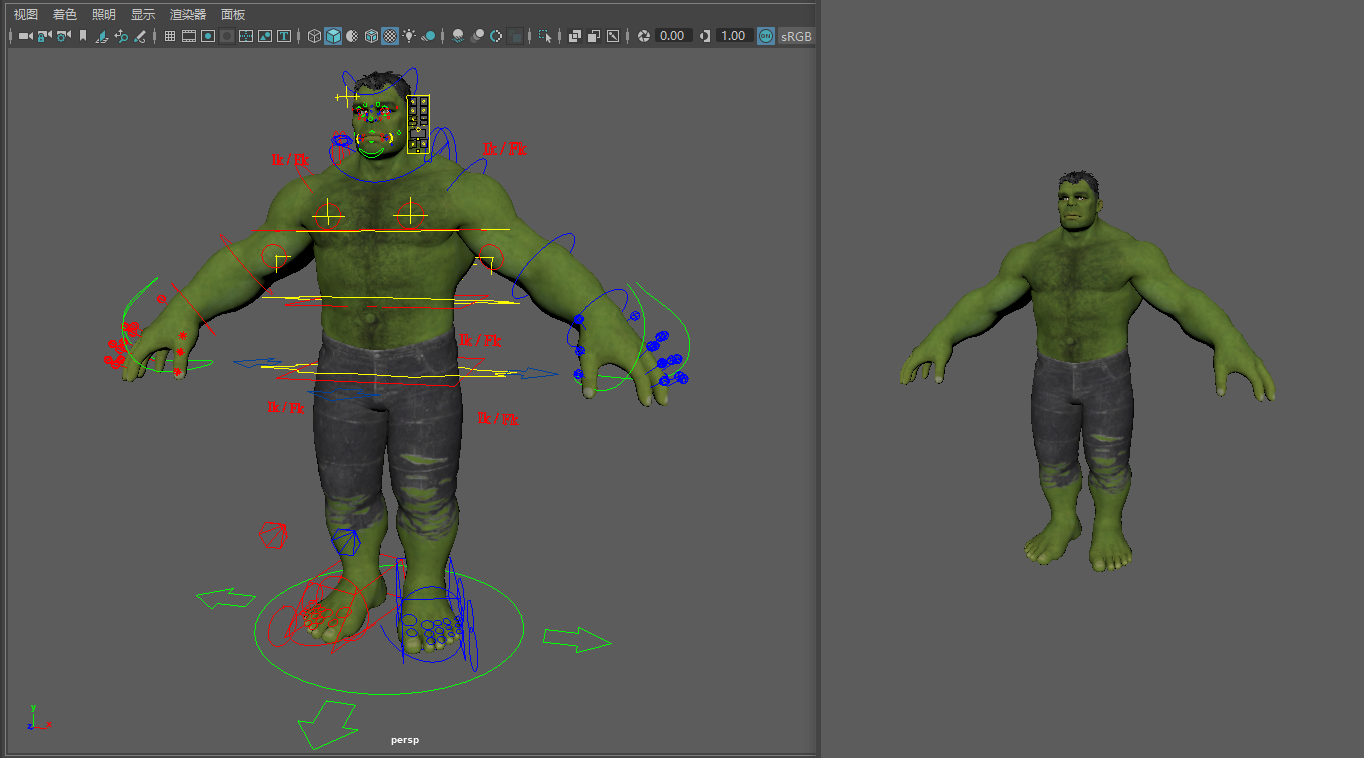Switch to Wireframe display mode
This screenshot has height=758, width=1364.
tap(314, 36)
